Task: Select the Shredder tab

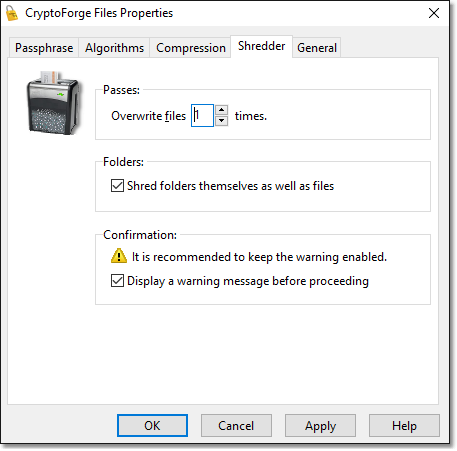Action: coord(262,46)
